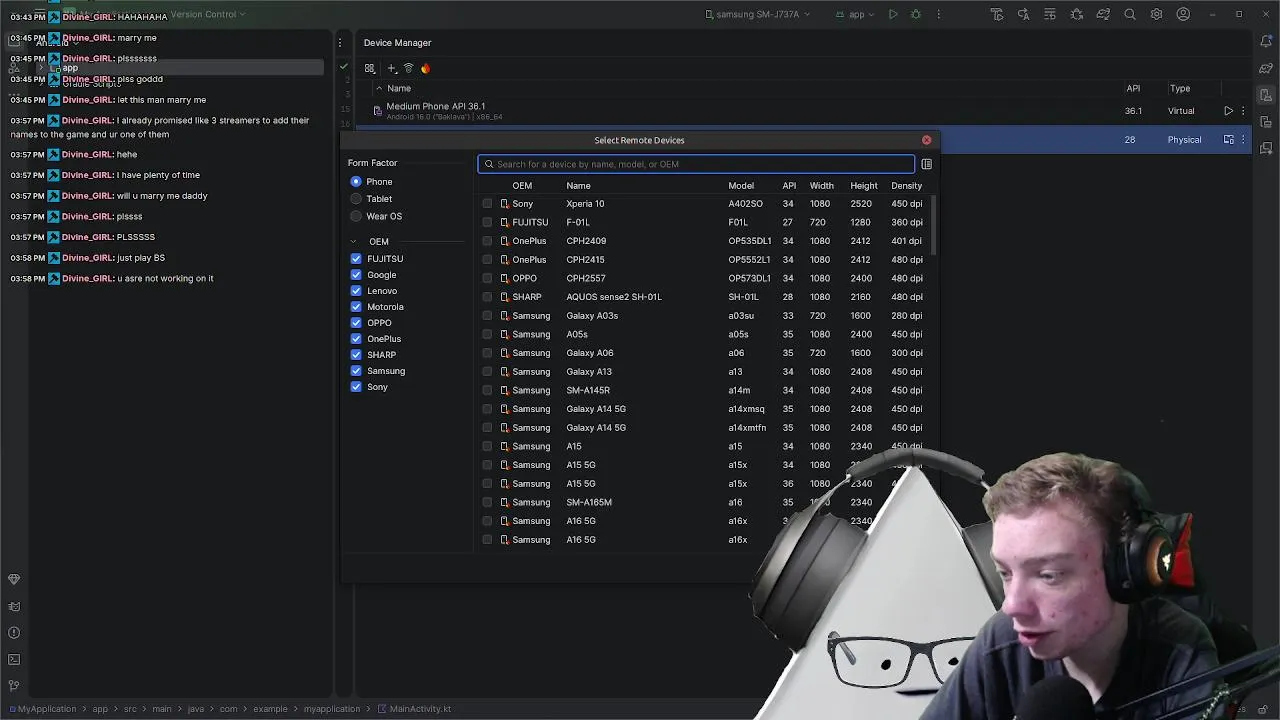Screen dimensions: 1280x720
Task: Uncheck the FUJITSU OEM checkbox
Action: coord(356,259)
